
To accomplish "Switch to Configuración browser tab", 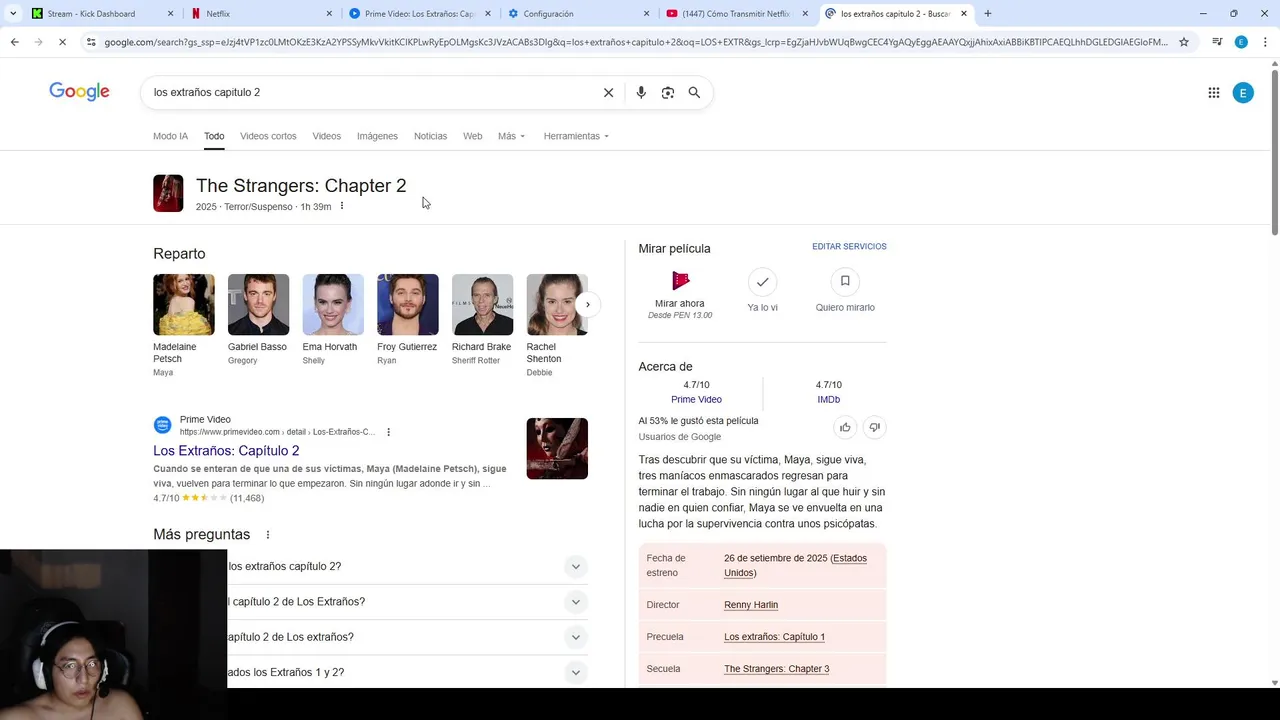I will pyautogui.click(x=577, y=14).
